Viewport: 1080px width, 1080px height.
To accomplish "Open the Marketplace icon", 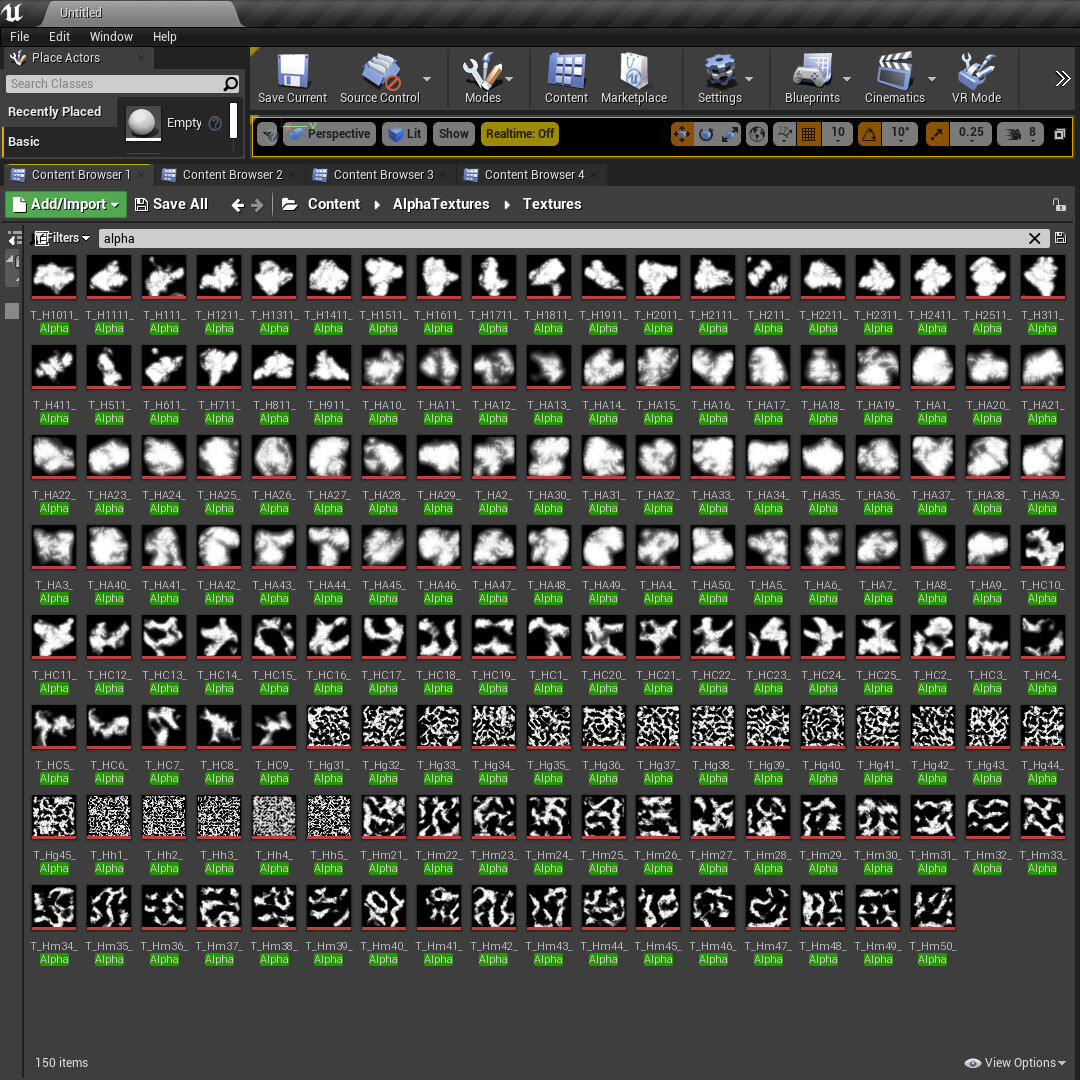I will coord(634,72).
